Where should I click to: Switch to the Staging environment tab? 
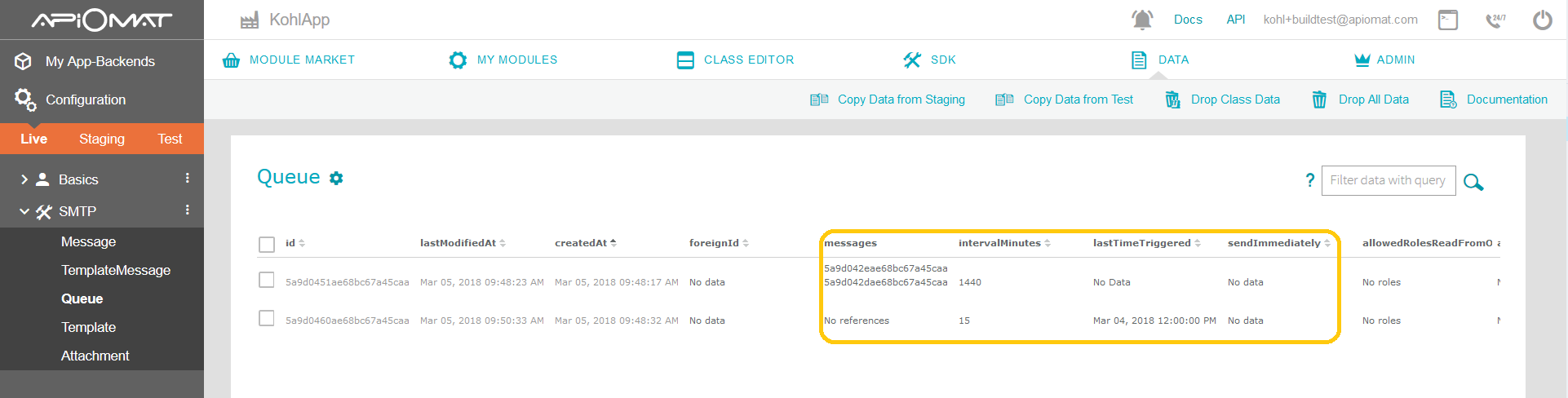coord(102,139)
